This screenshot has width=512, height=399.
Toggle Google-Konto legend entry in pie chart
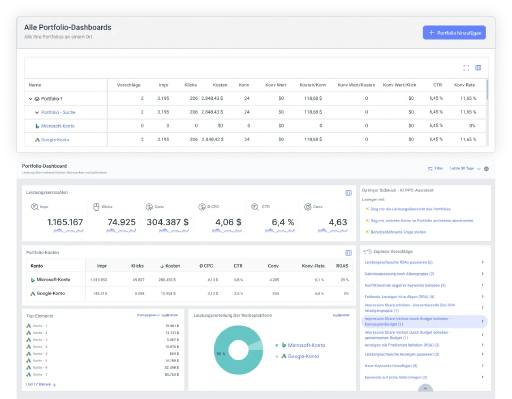300,356
